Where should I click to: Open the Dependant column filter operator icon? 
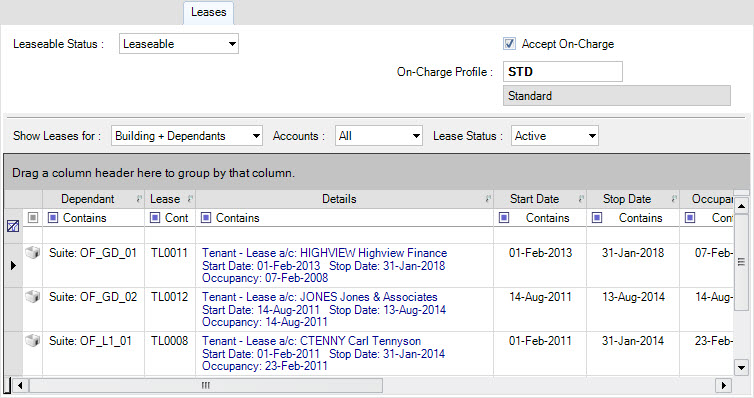coord(53,218)
